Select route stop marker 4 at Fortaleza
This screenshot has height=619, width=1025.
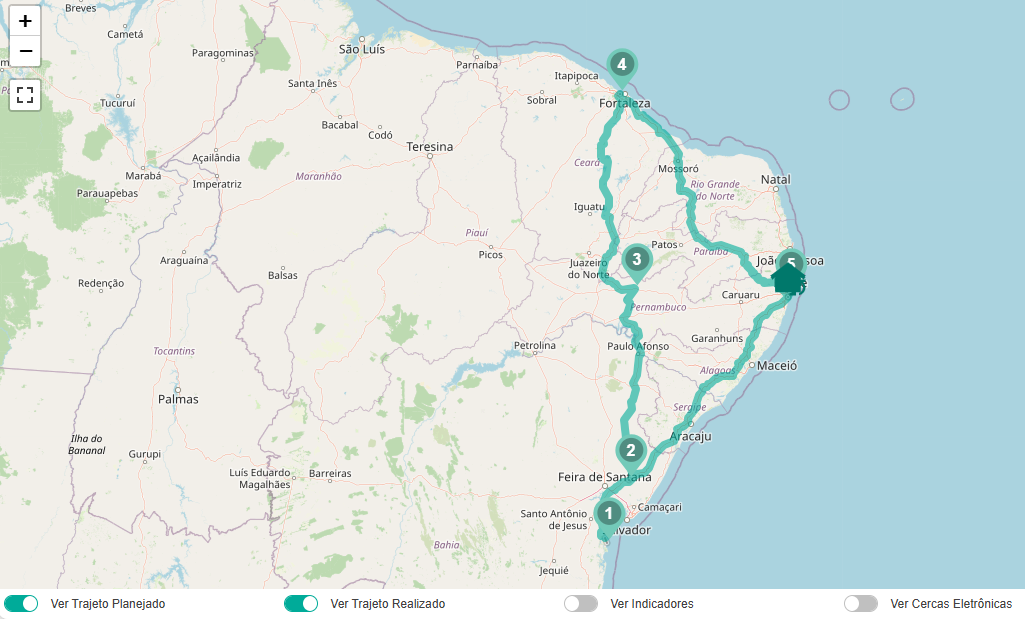(x=622, y=65)
